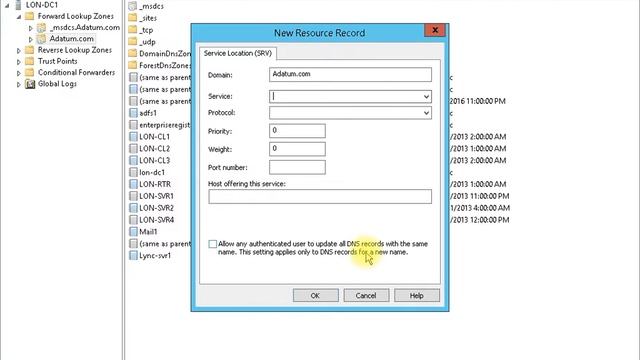Viewport: 640px width, 360px height.
Task: Cancel the New Resource Record dialog
Action: click(366, 296)
